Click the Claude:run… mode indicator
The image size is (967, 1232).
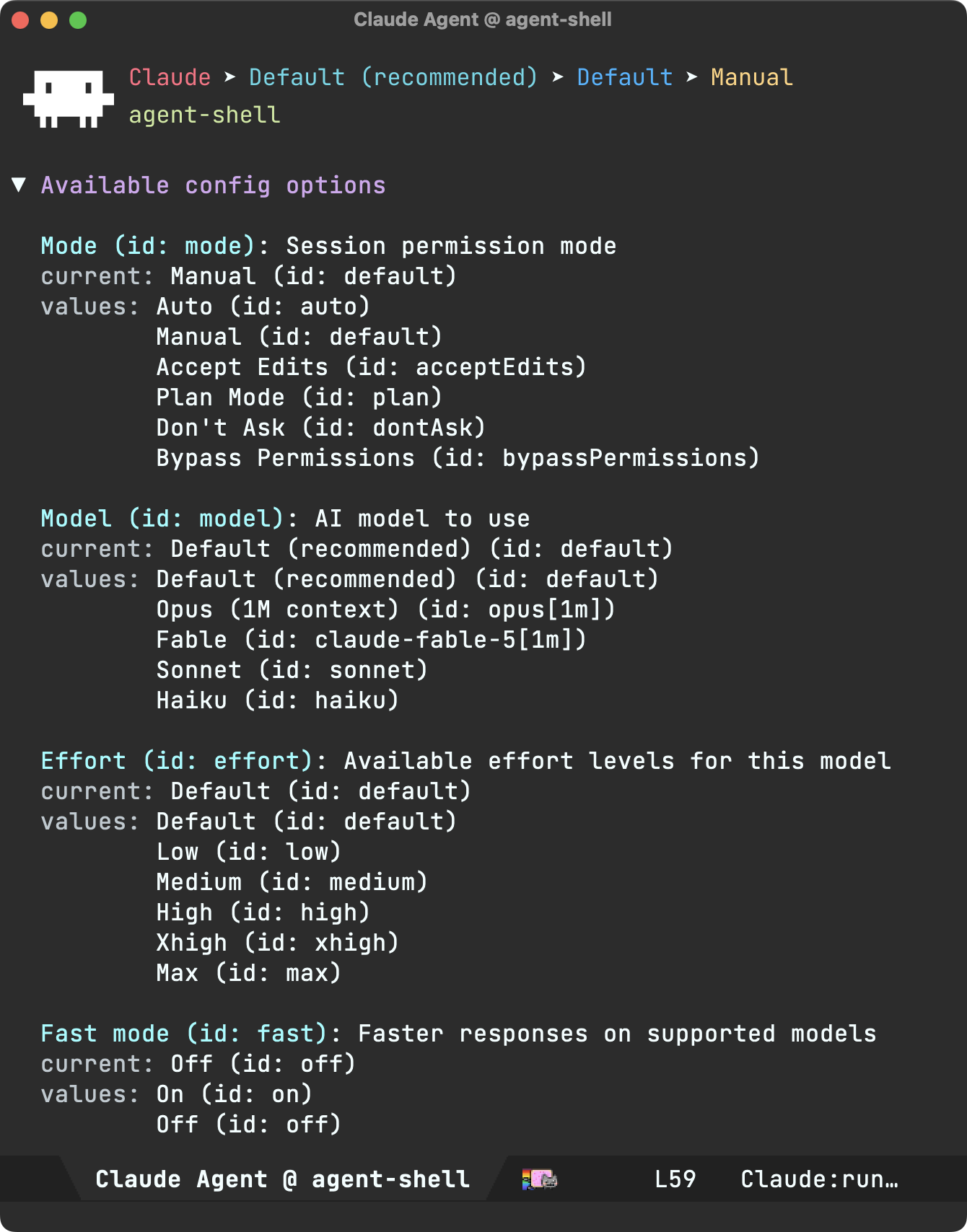819,1179
